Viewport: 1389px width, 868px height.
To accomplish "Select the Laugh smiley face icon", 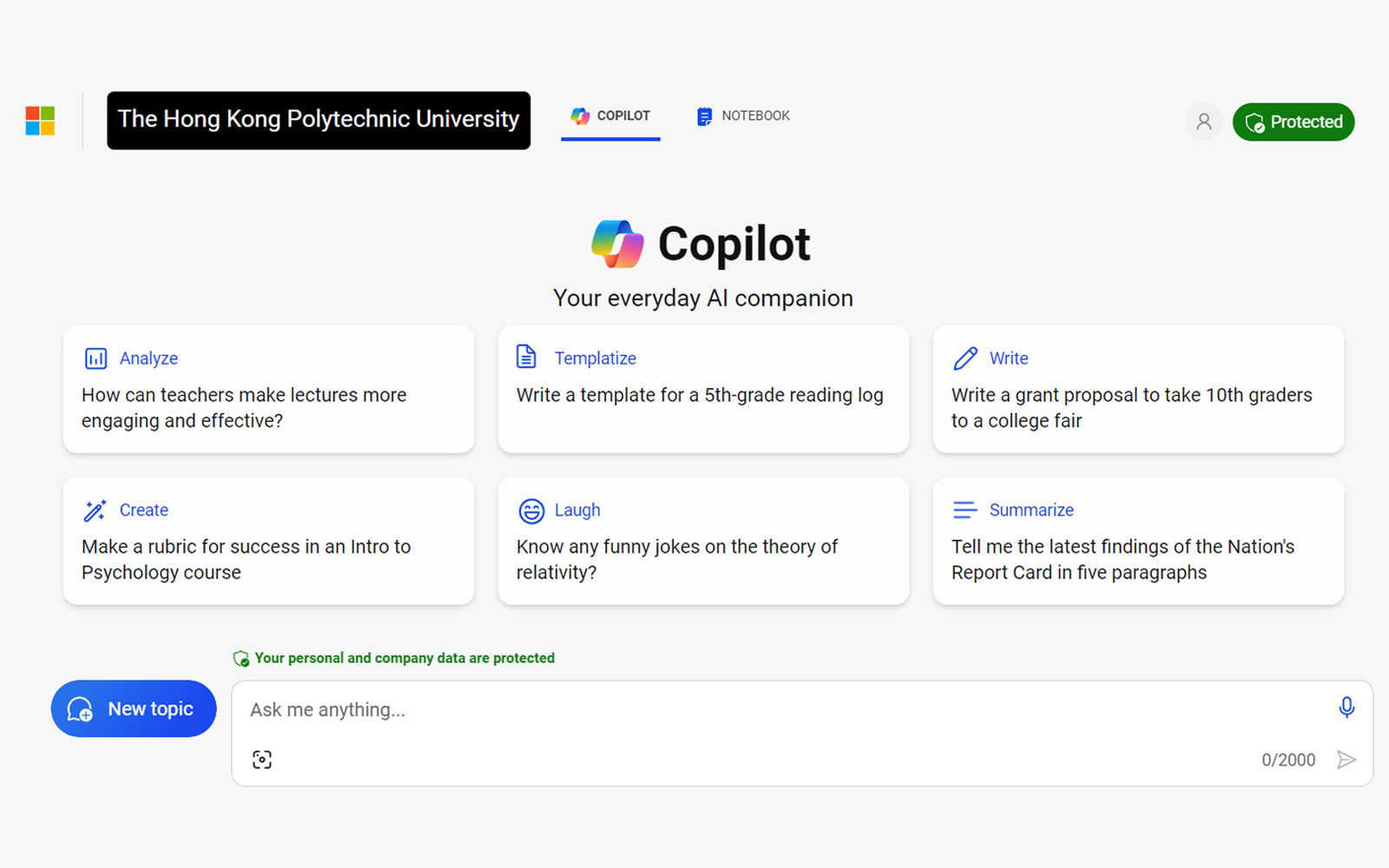I will pyautogui.click(x=531, y=510).
